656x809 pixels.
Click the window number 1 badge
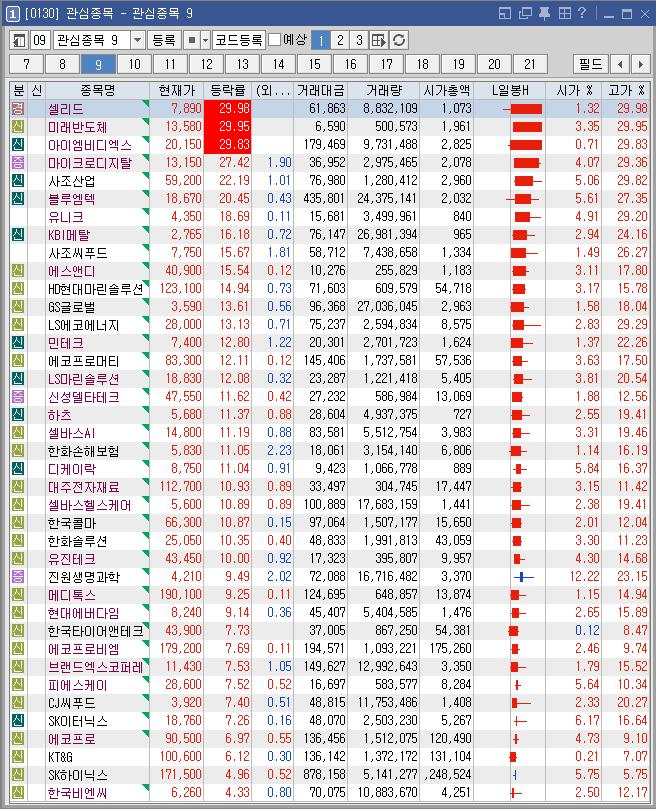[x=12, y=13]
